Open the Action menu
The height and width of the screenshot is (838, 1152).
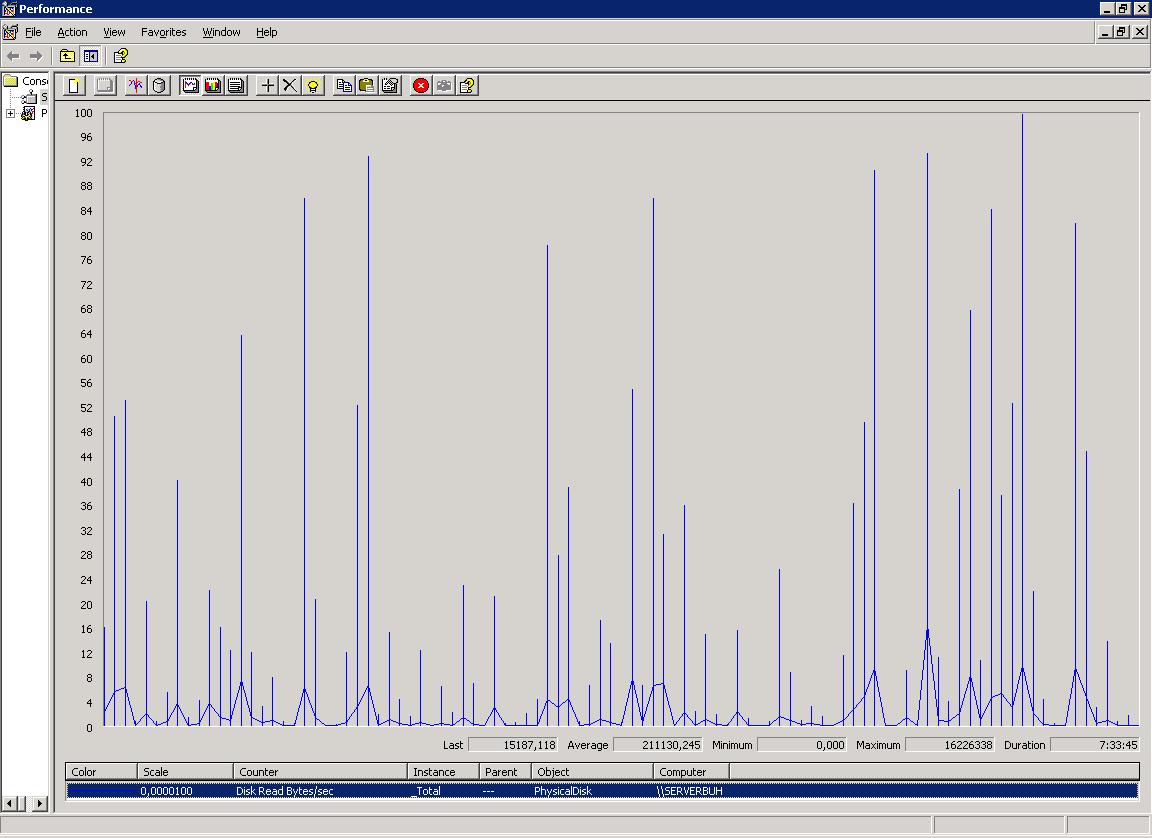coord(72,32)
